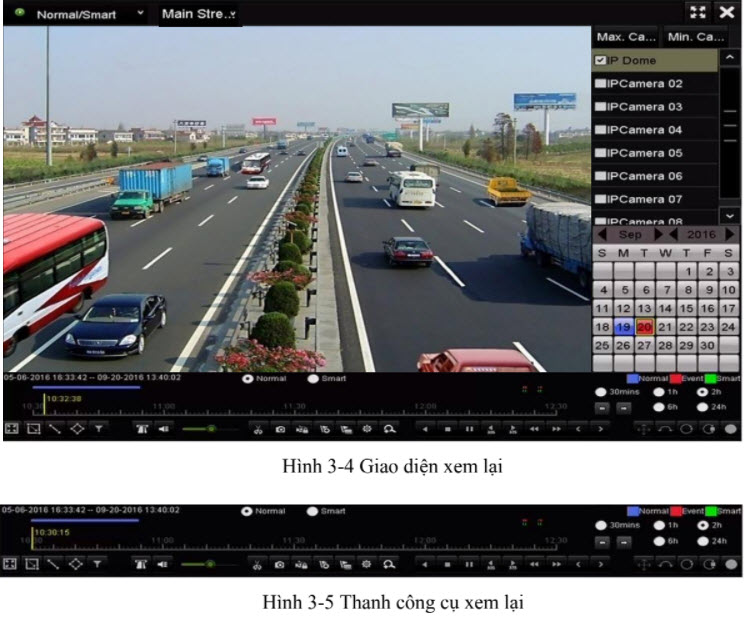This screenshot has width=748, height=617.
Task: Pause playback in the Figure 3-4 toolbar
Action: pos(468,428)
